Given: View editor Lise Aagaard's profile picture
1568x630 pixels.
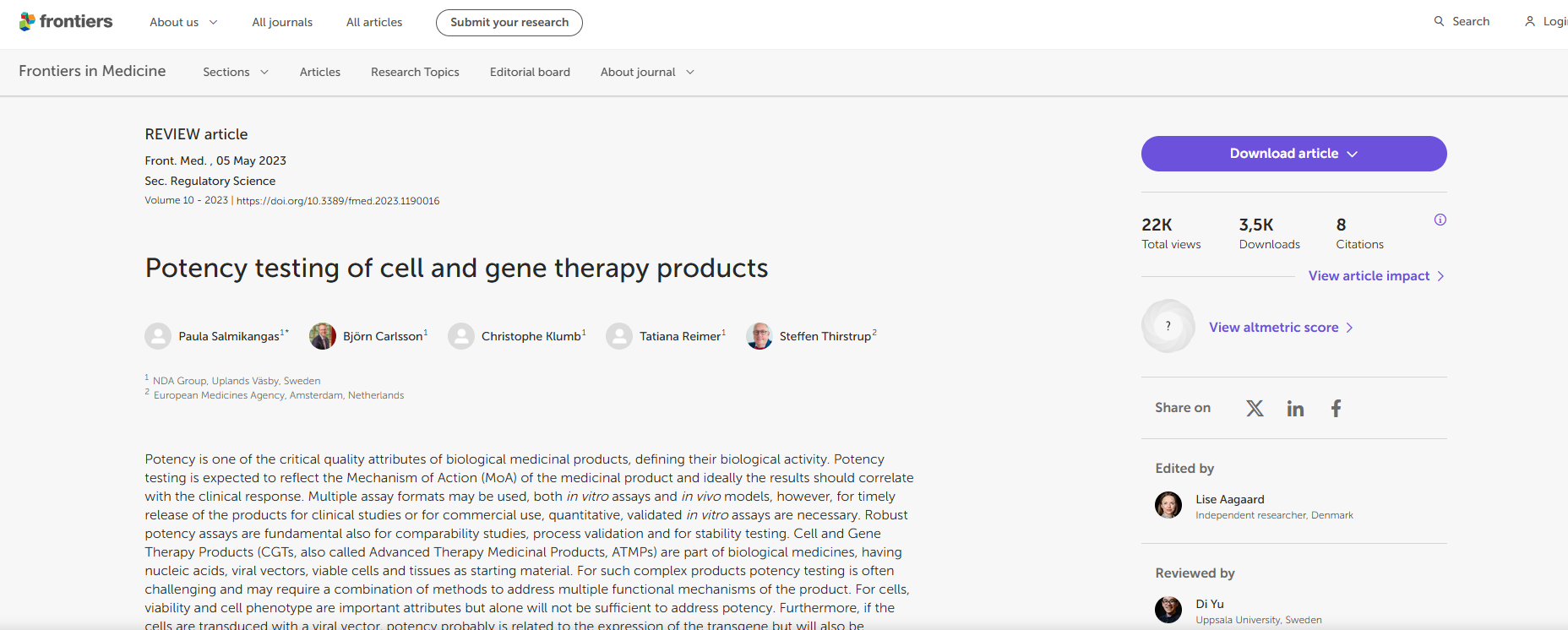Looking at the screenshot, I should [1168, 505].
